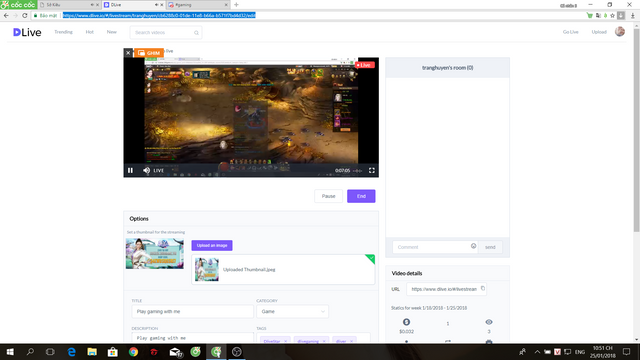Click the current stream thumbnail preview
The image size is (640, 360).
[155, 253]
